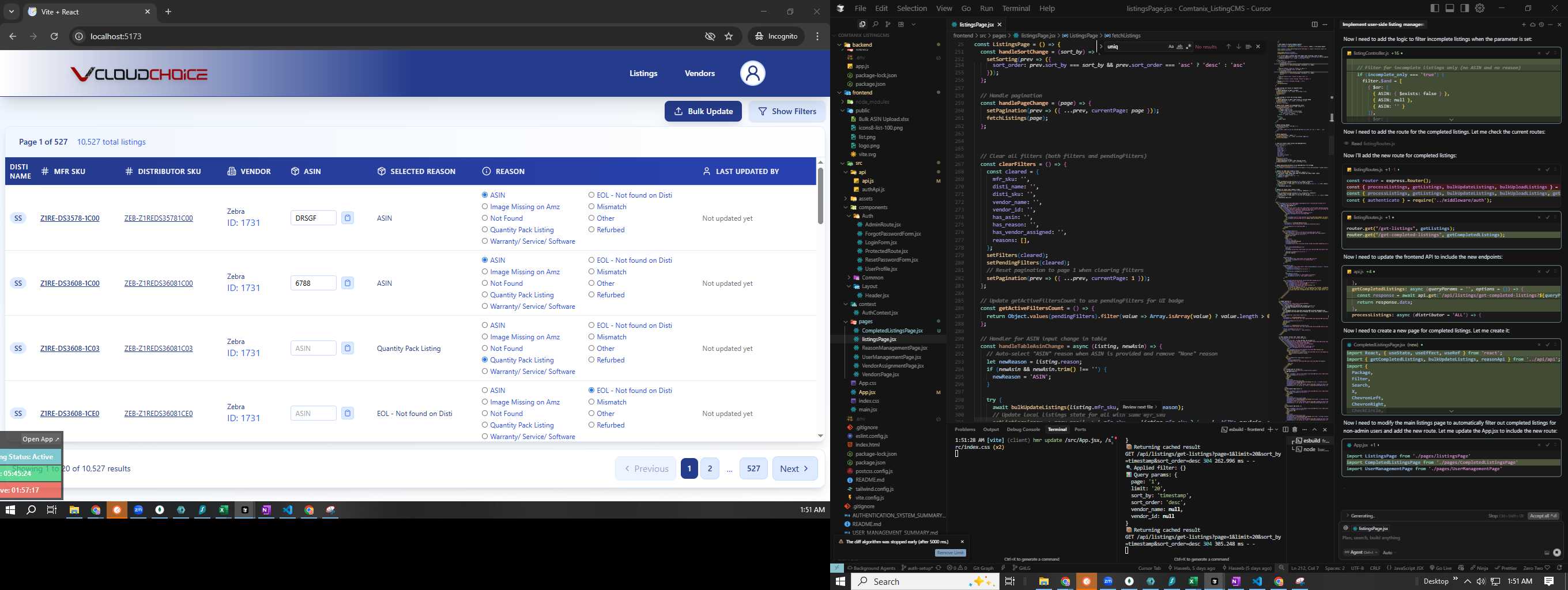The image size is (1568, 590).
Task: Open the File menu in Cursor
Action: (860, 9)
